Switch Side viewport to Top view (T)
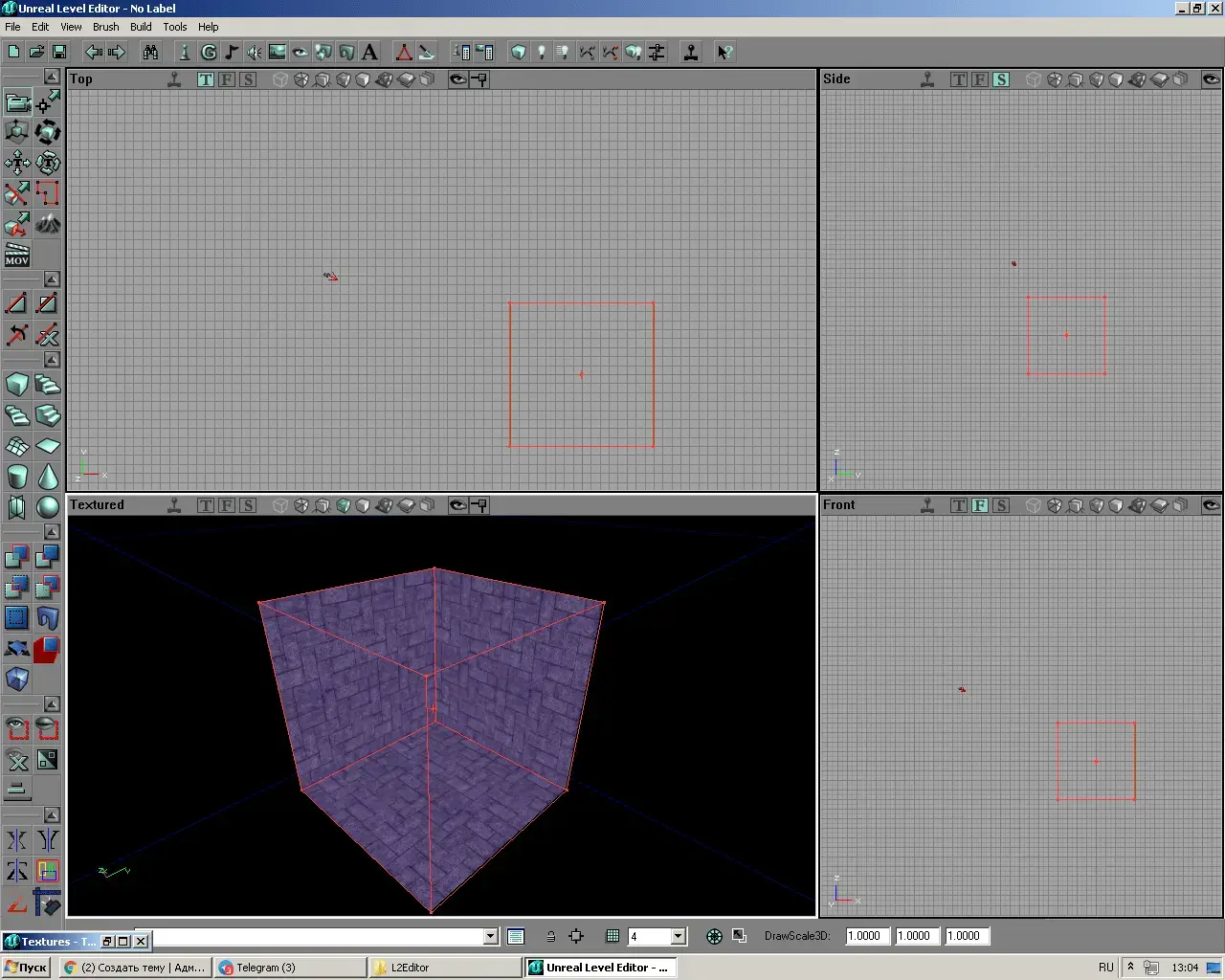The height and width of the screenshot is (980, 1225). tap(959, 79)
